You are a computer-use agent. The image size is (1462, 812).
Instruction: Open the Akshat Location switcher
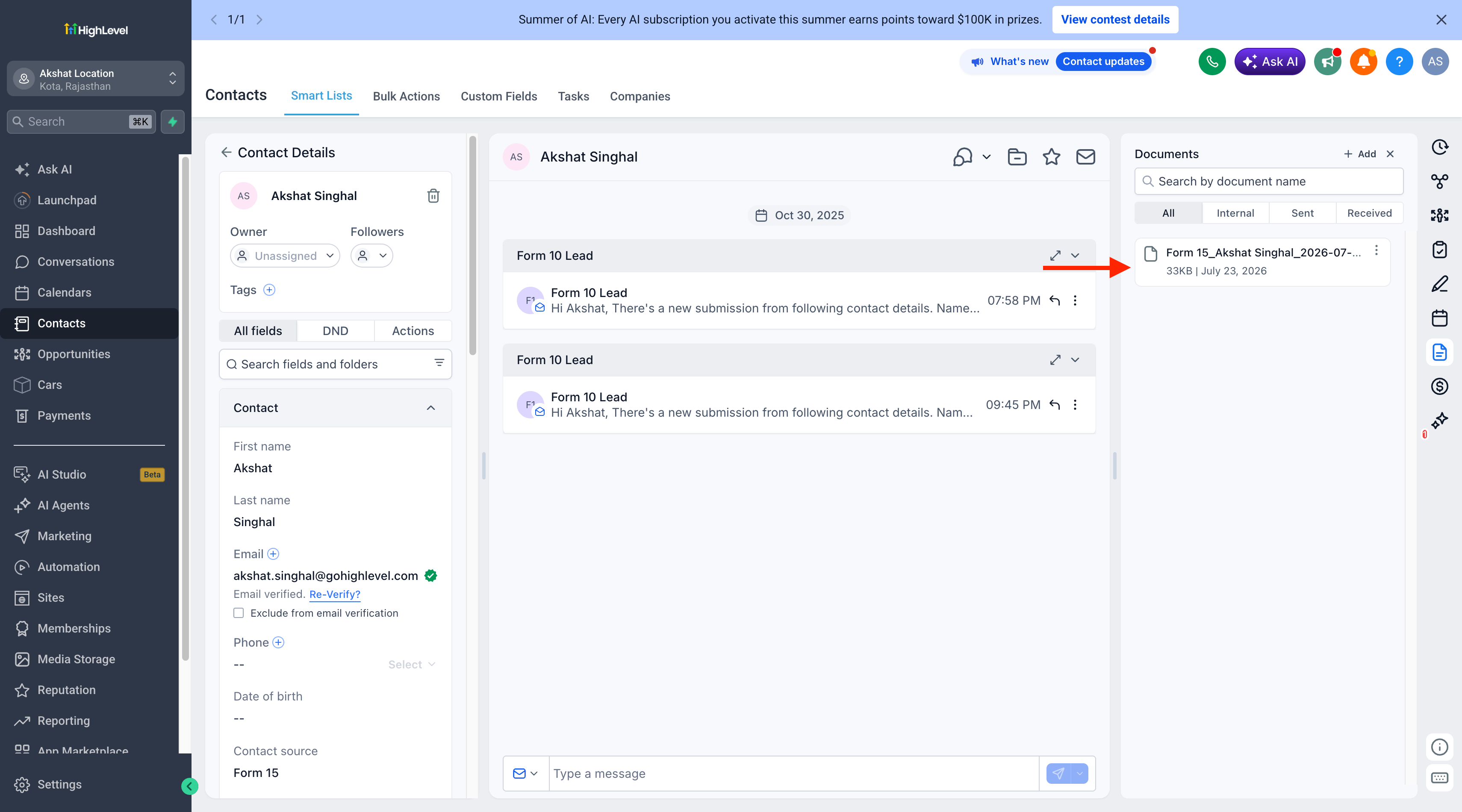[95, 79]
